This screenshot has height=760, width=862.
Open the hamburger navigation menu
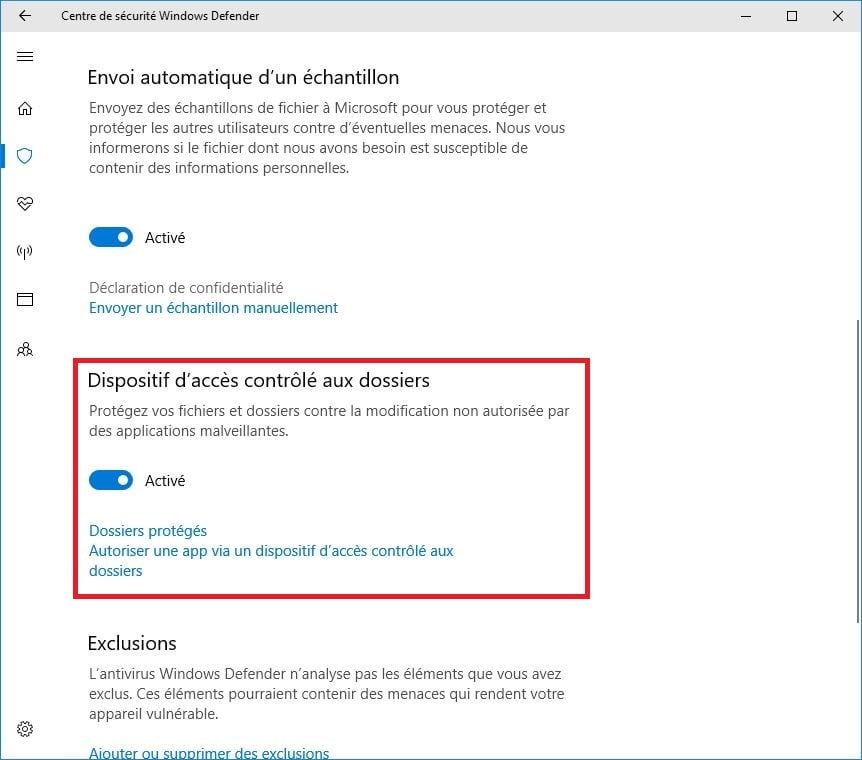pos(25,57)
